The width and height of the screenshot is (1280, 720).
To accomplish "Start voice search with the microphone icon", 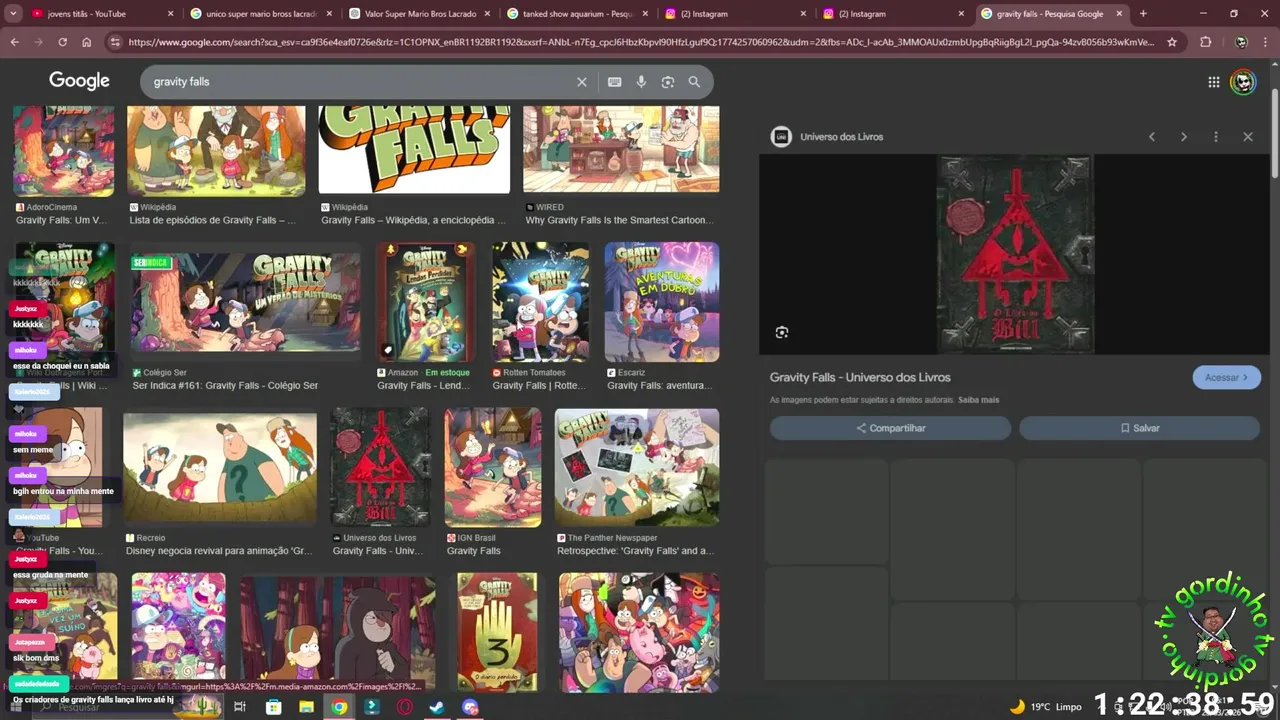I will (641, 82).
